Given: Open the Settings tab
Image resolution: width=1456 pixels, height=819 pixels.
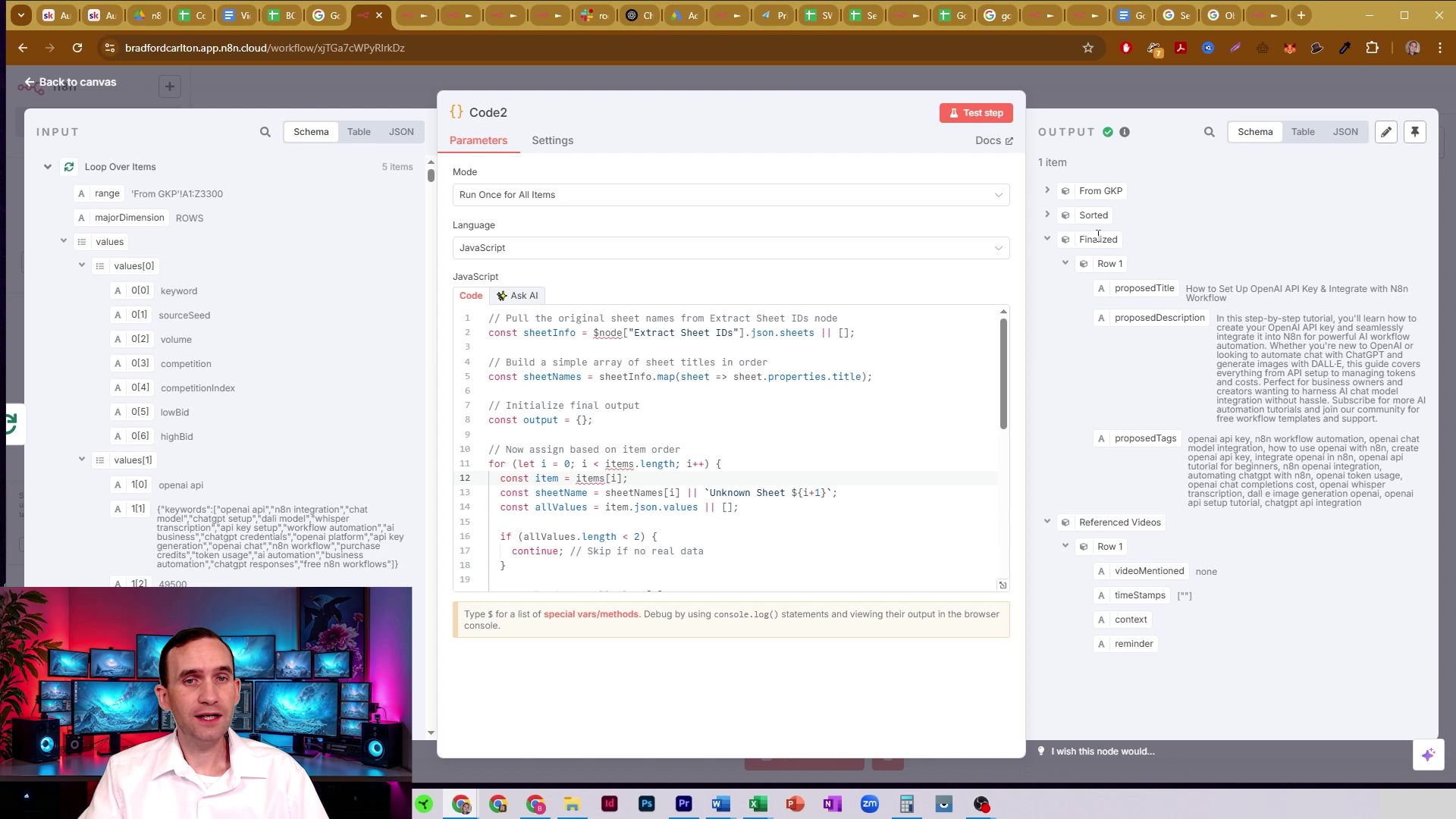Looking at the screenshot, I should 552,140.
